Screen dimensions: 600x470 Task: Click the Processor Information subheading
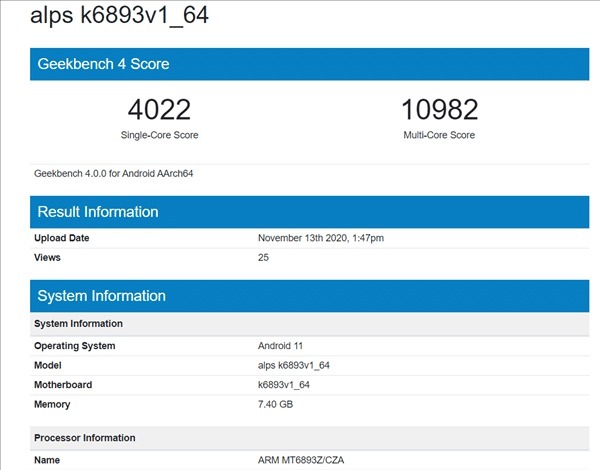pos(85,438)
